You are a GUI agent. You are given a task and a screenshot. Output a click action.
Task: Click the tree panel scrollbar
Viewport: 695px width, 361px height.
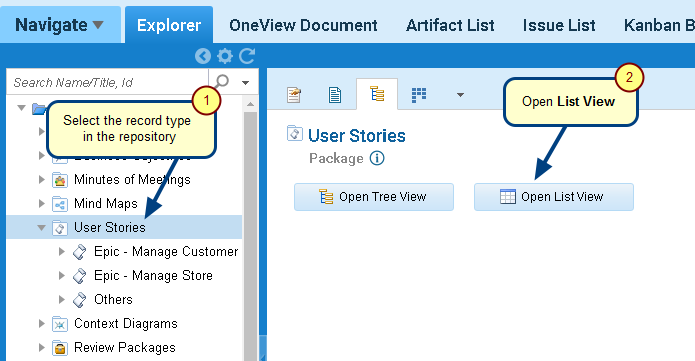coord(250,235)
